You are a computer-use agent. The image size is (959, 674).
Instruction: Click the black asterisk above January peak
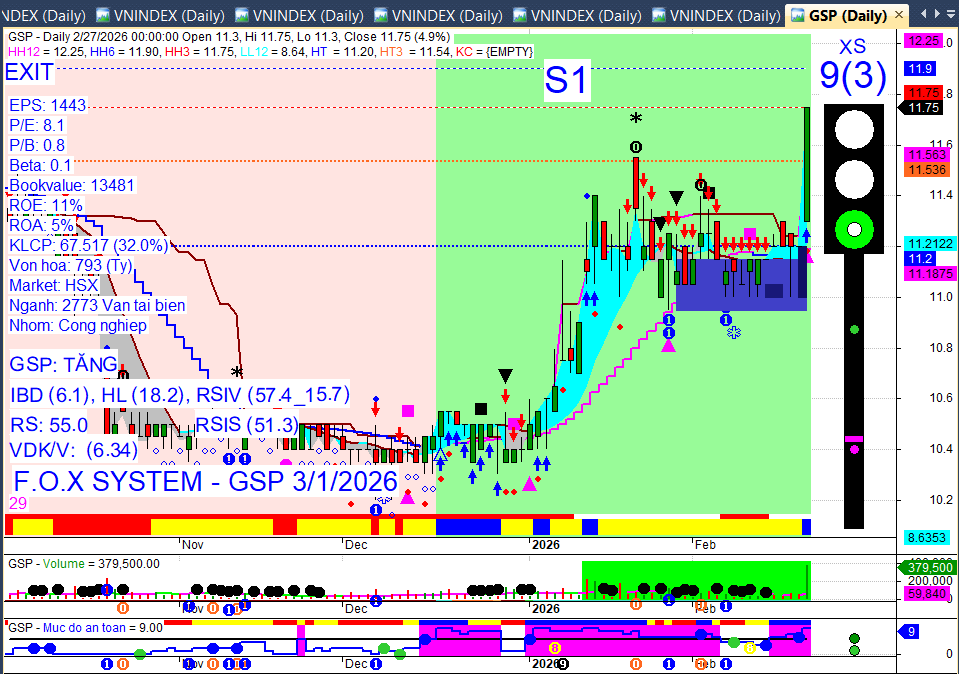(x=636, y=119)
